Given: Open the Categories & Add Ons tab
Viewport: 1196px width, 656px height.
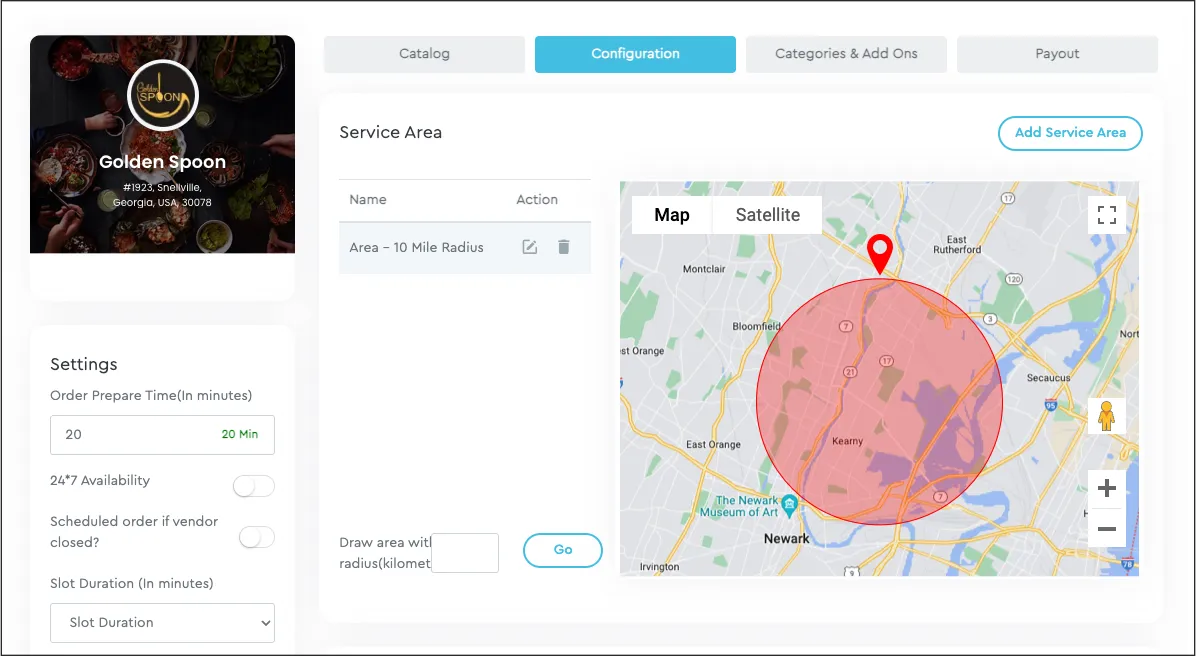Looking at the screenshot, I should [846, 54].
